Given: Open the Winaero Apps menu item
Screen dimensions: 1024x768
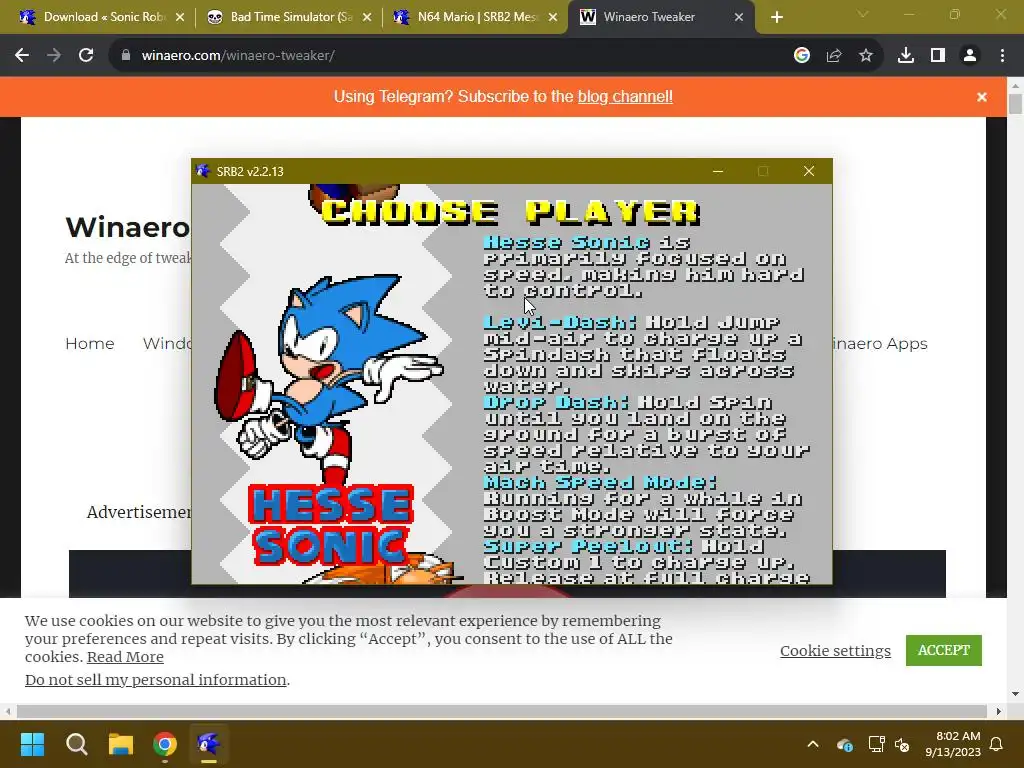Looking at the screenshot, I should (880, 344).
